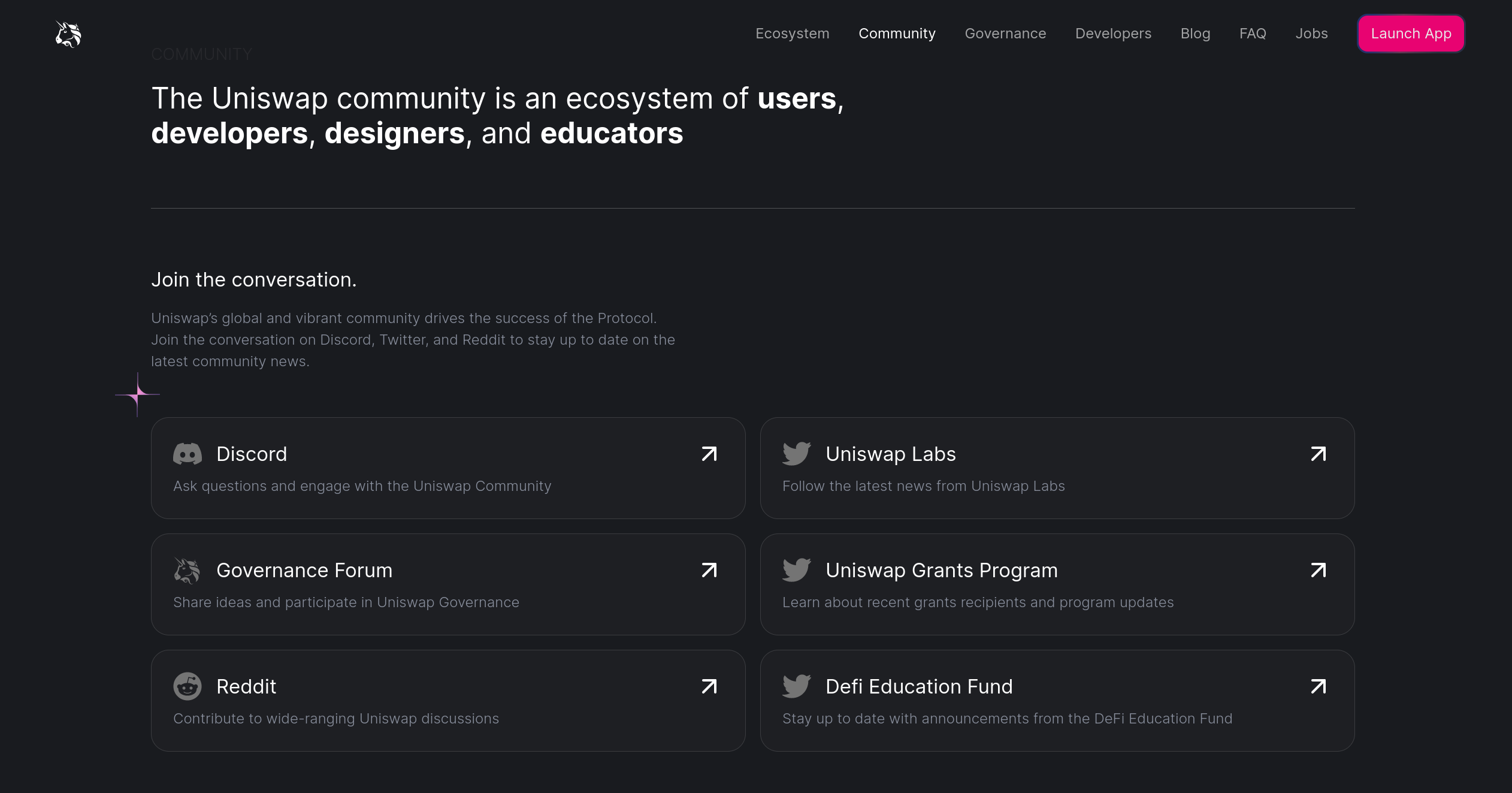
Task: Click the Discord icon in card
Action: tap(188, 454)
